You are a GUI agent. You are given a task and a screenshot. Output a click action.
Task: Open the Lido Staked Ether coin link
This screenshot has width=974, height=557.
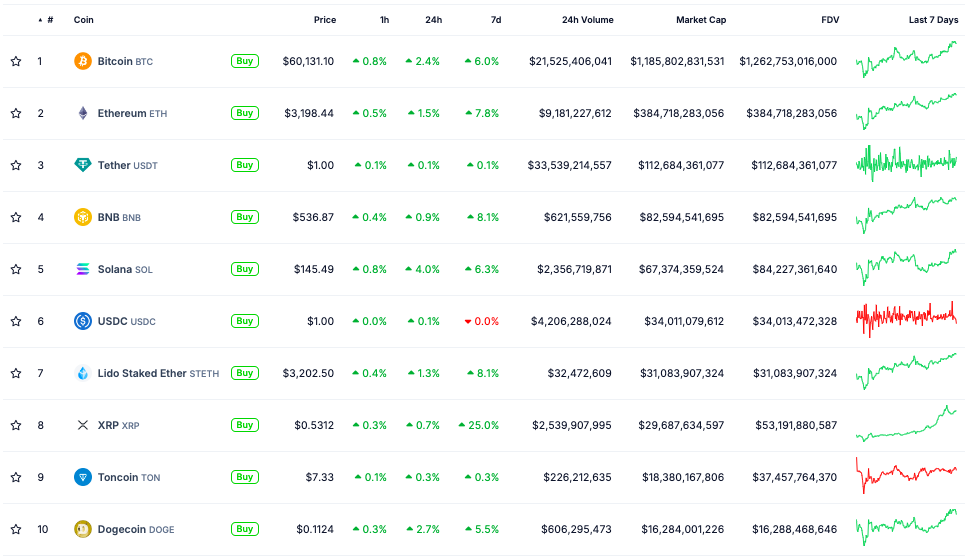(142, 373)
